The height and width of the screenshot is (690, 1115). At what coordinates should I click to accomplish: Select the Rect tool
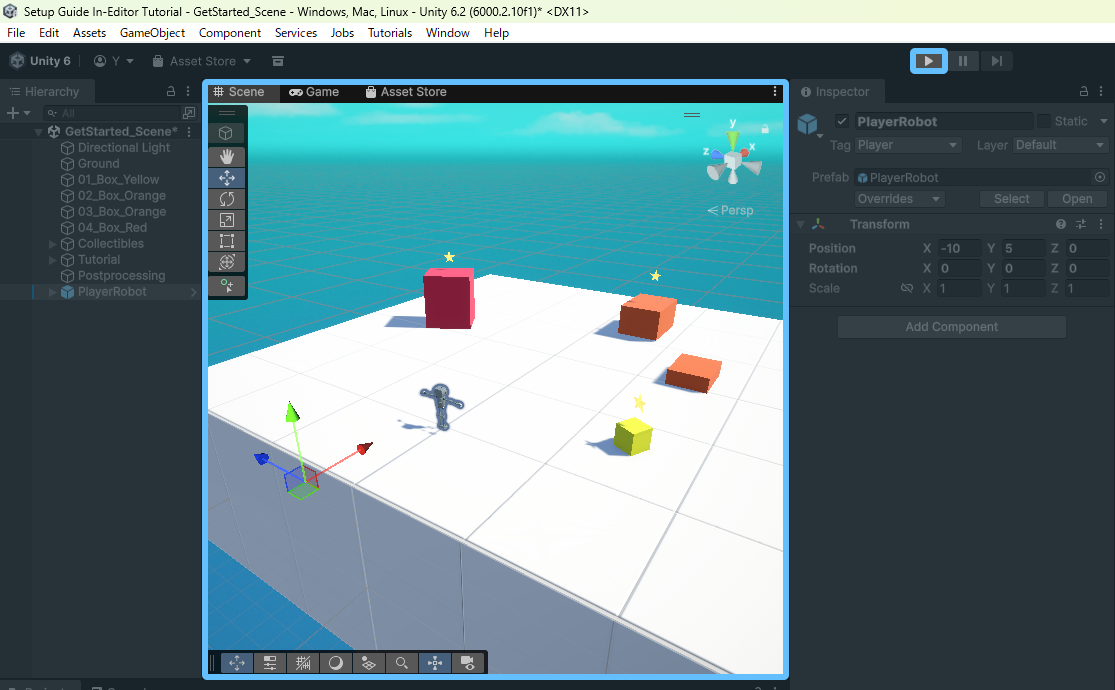227,241
